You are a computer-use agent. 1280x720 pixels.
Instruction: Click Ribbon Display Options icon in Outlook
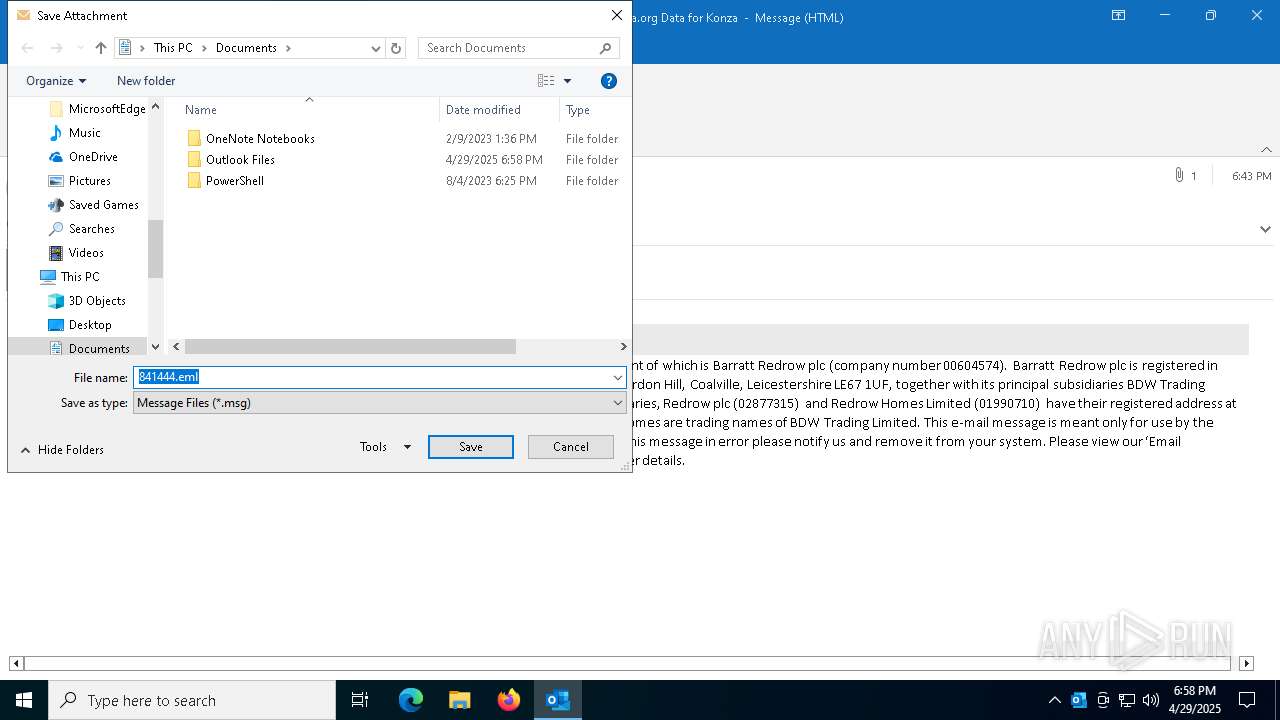[x=1119, y=16]
